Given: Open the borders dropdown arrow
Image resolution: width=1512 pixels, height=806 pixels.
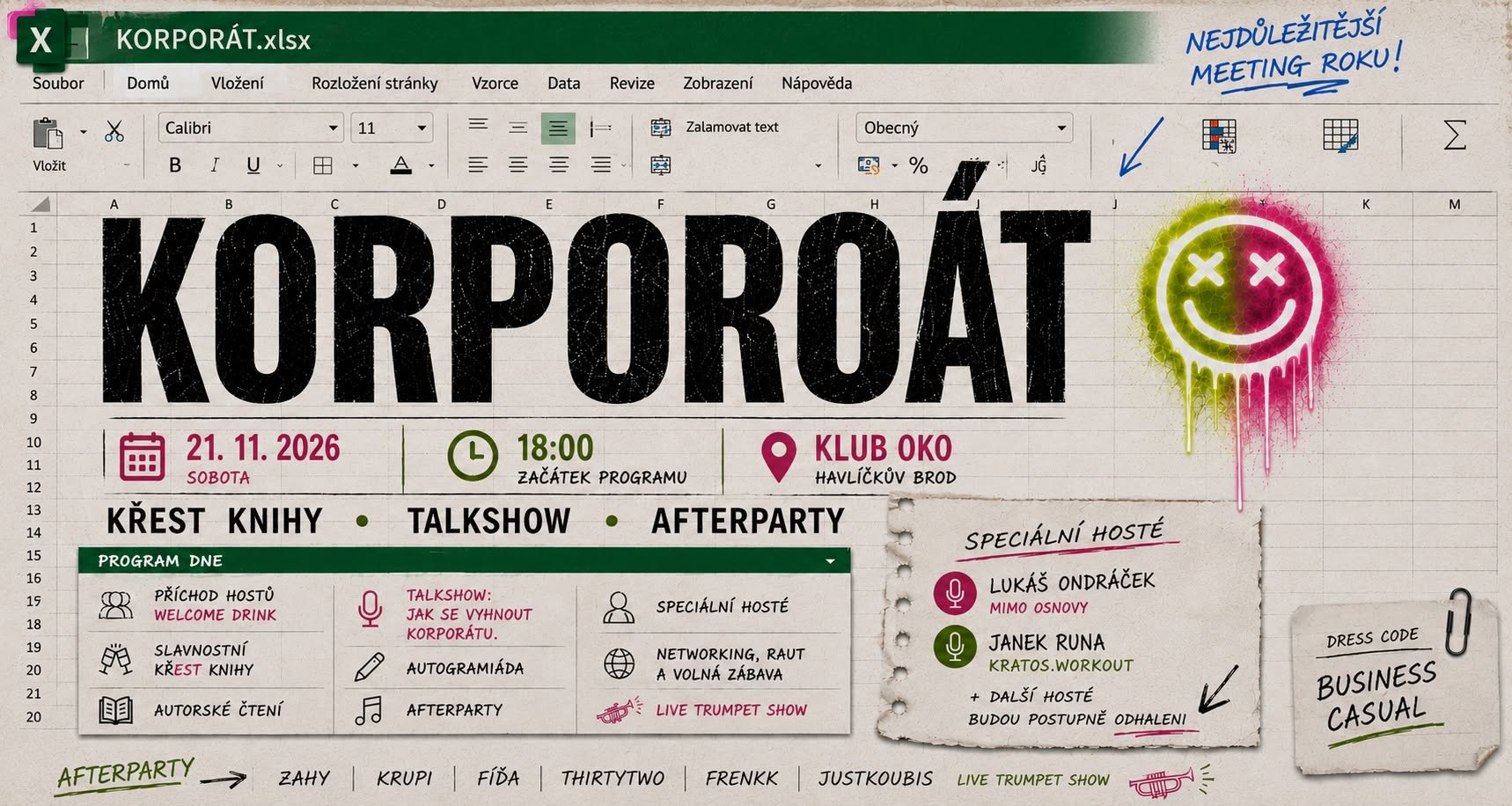Looking at the screenshot, I should (356, 165).
